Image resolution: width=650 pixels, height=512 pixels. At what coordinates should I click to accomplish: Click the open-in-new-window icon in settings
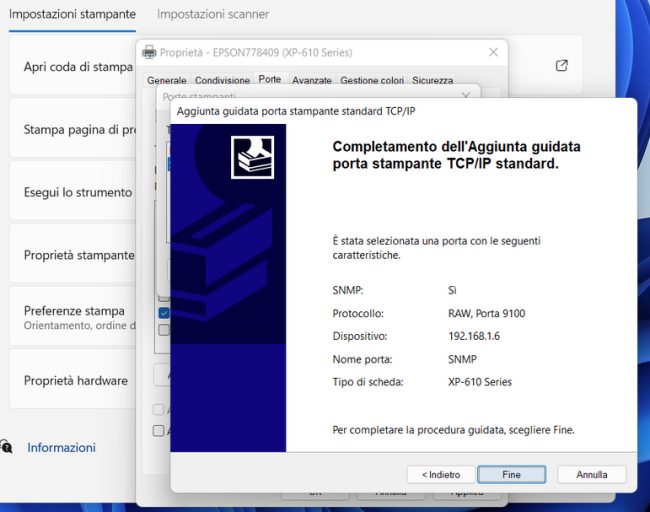[561, 66]
